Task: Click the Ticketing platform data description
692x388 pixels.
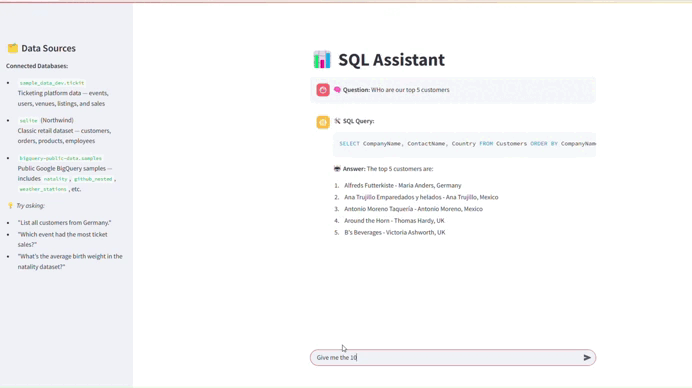Action: pyautogui.click(x=63, y=98)
